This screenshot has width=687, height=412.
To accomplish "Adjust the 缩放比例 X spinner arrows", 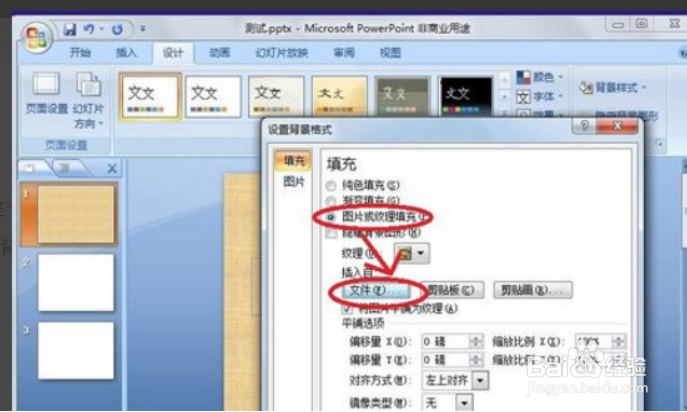I will pos(619,341).
